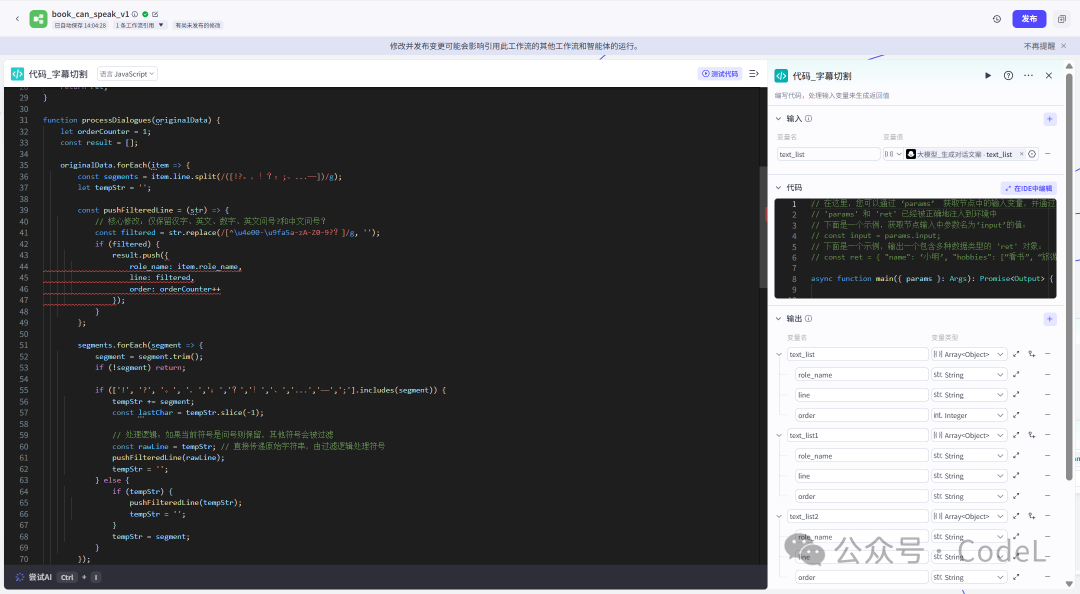Toggle editor side panel icon near 测试代码
Screen dimensions: 1080x594
pyautogui.click(x=754, y=74)
